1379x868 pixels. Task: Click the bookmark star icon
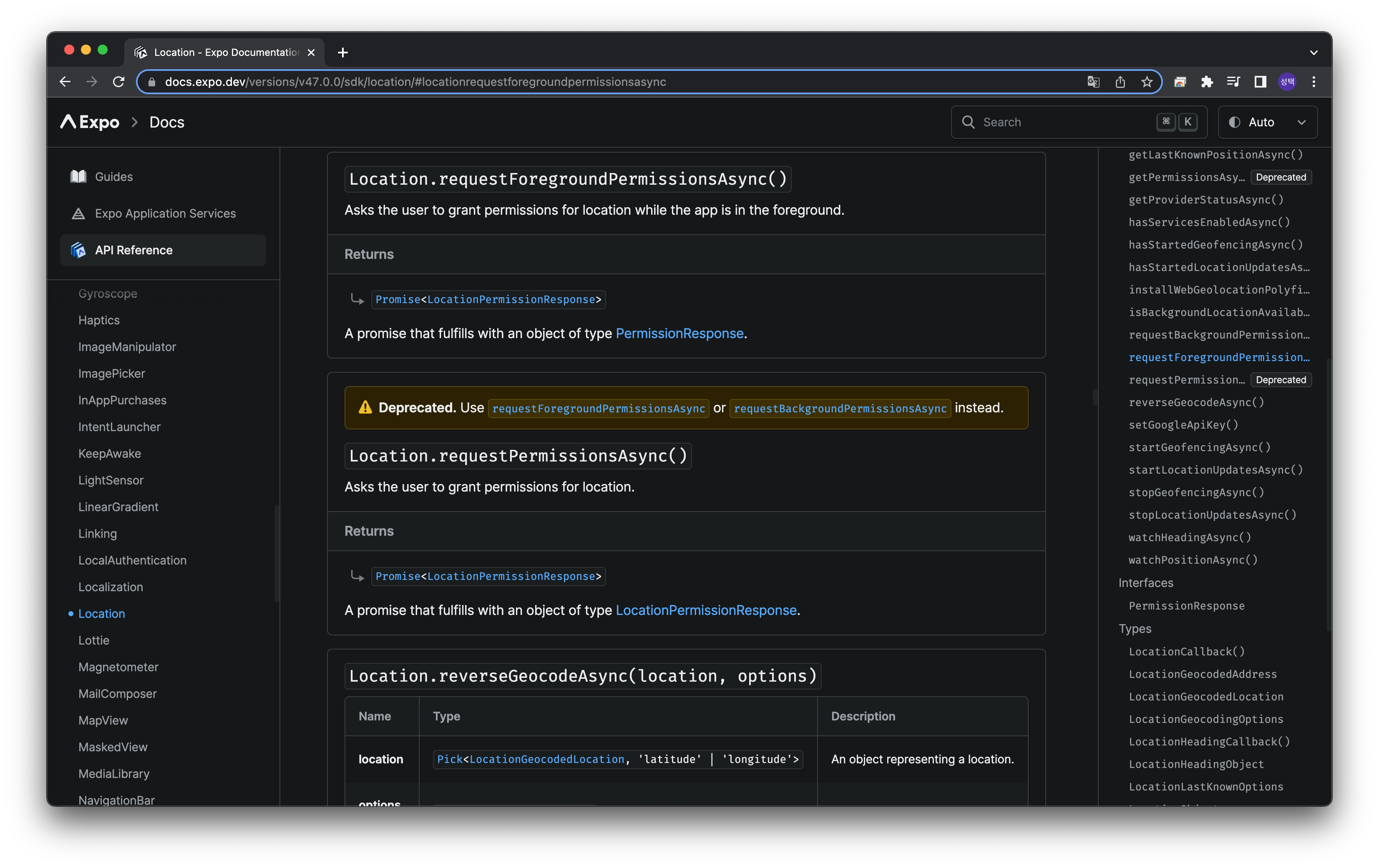click(1147, 82)
